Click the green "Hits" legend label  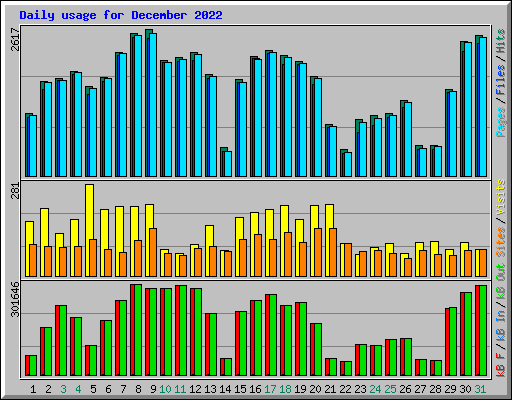(501, 41)
